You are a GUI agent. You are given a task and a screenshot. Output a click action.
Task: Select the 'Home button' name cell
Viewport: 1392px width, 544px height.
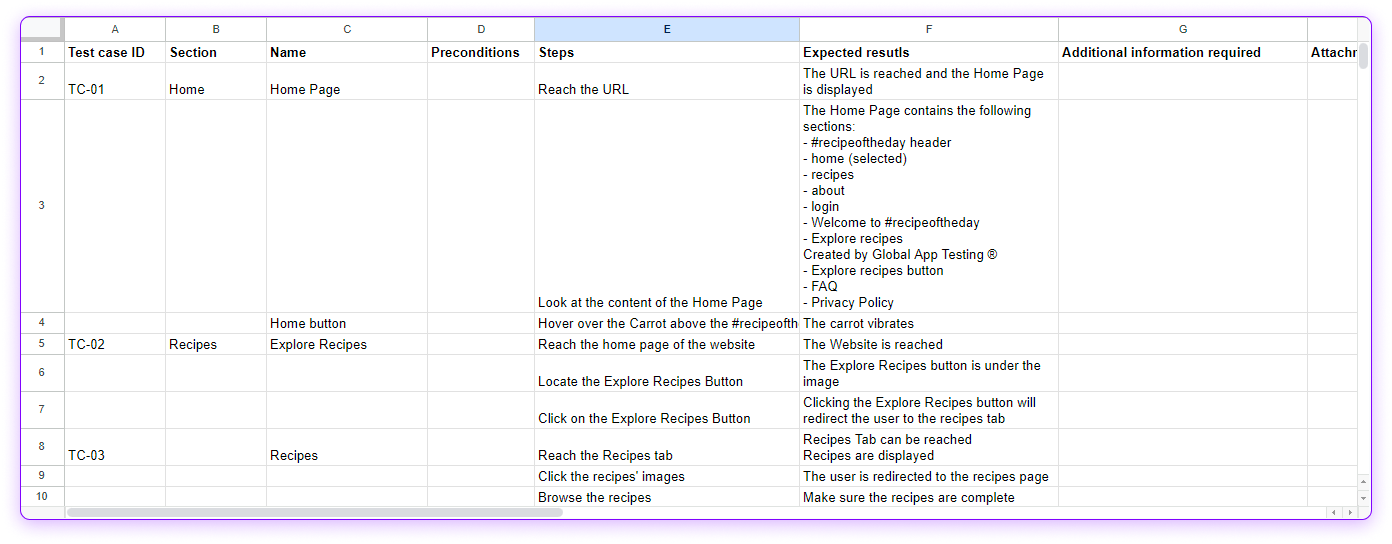[x=346, y=323]
